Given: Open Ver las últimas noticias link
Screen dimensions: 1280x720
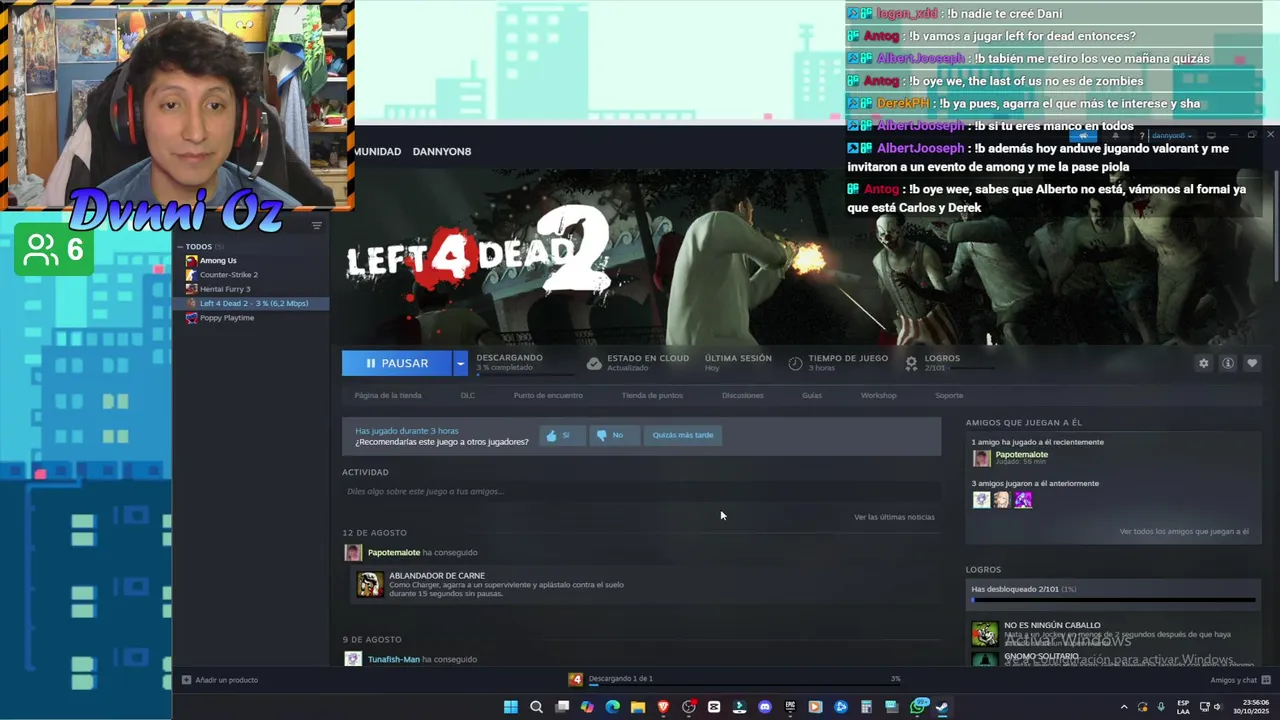Looking at the screenshot, I should 894,517.
